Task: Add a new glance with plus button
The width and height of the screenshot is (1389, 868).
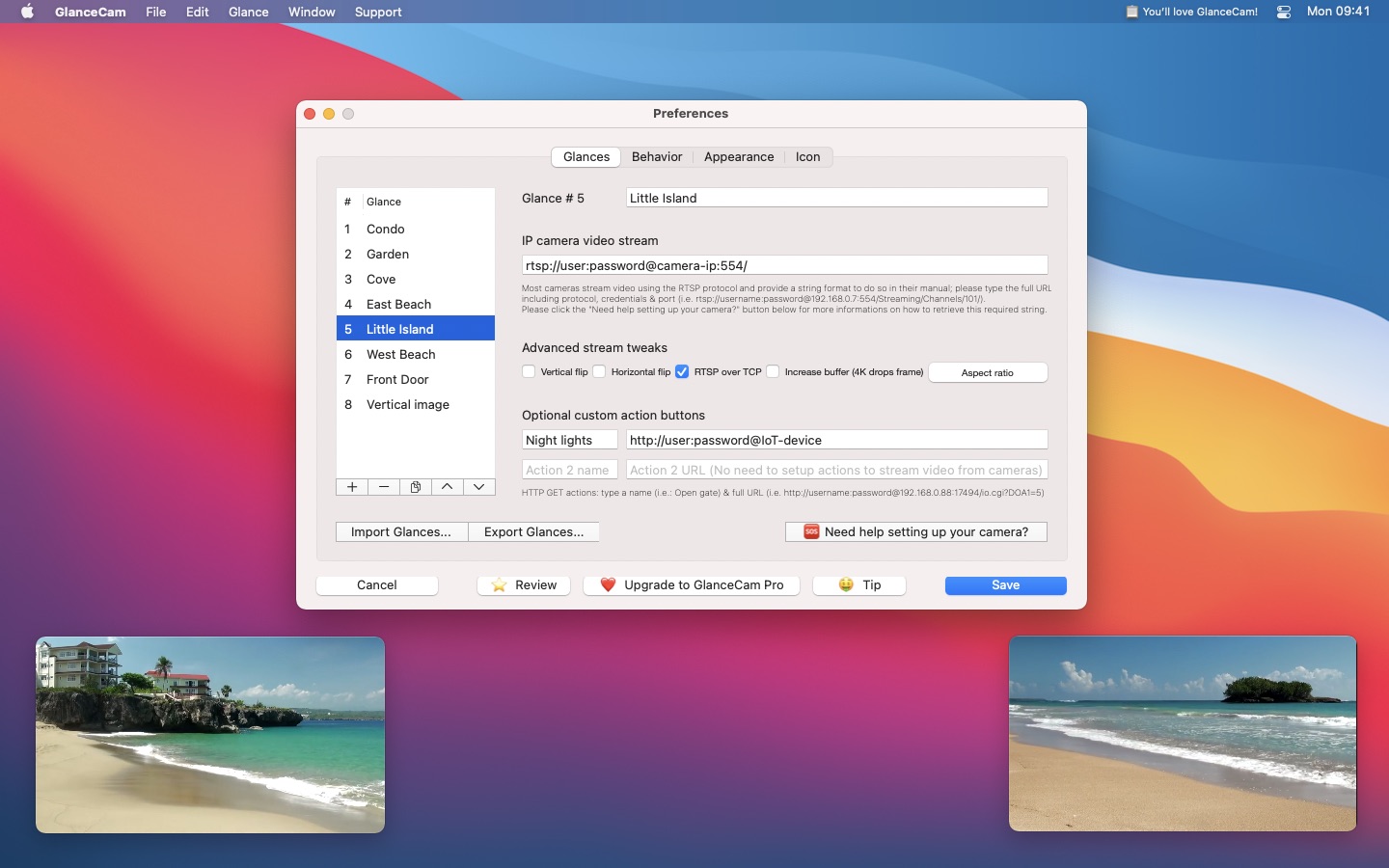Action: pos(352,487)
